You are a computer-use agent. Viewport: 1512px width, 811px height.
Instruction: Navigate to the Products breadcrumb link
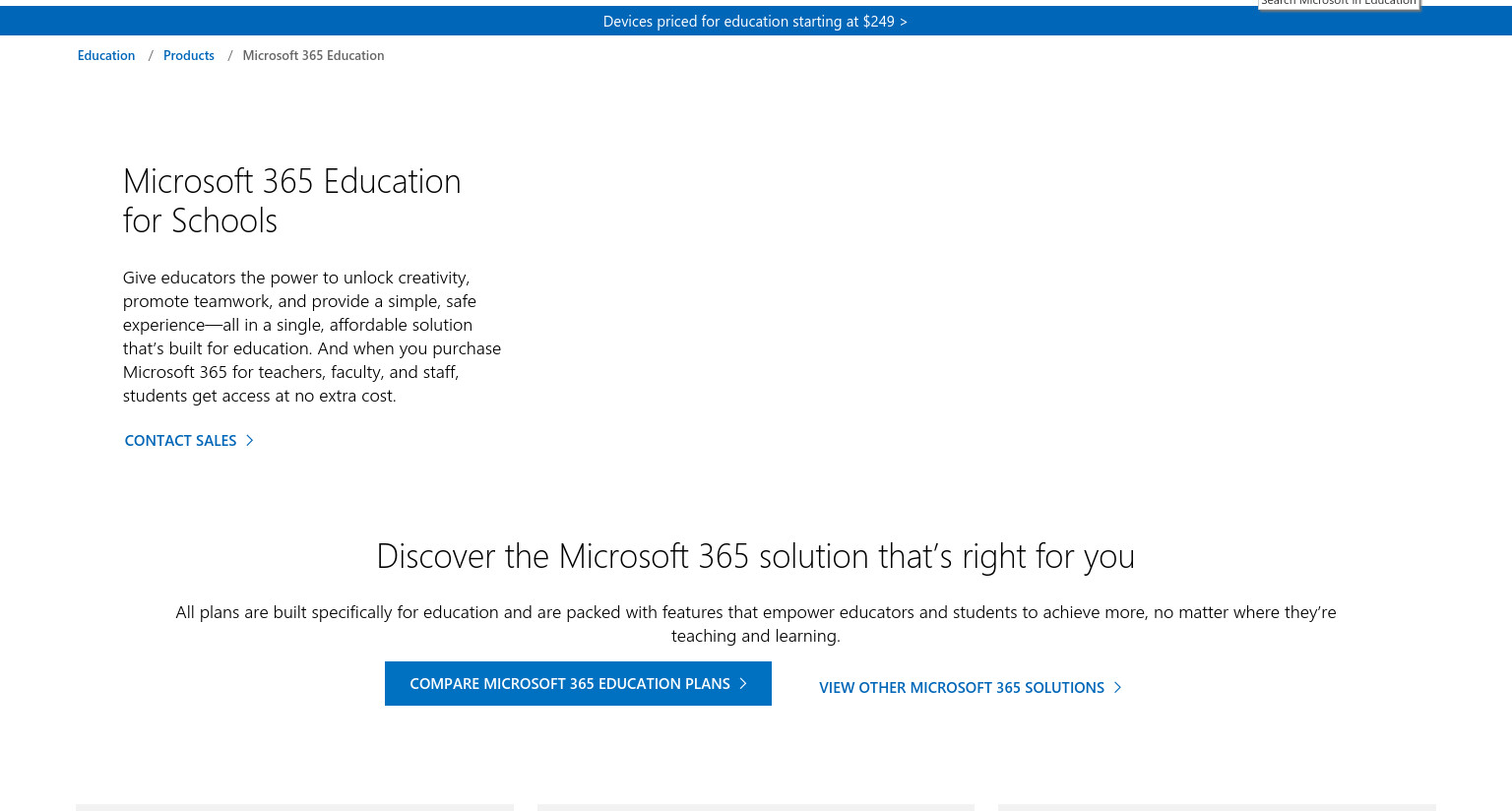click(189, 55)
